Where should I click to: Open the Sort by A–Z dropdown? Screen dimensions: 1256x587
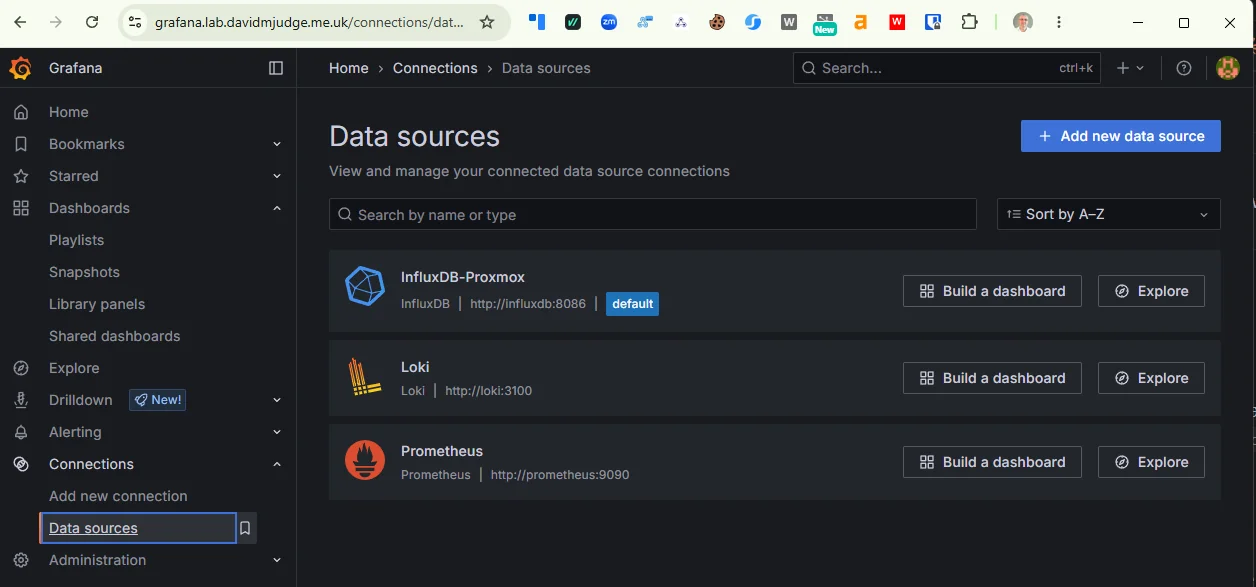[1108, 214]
